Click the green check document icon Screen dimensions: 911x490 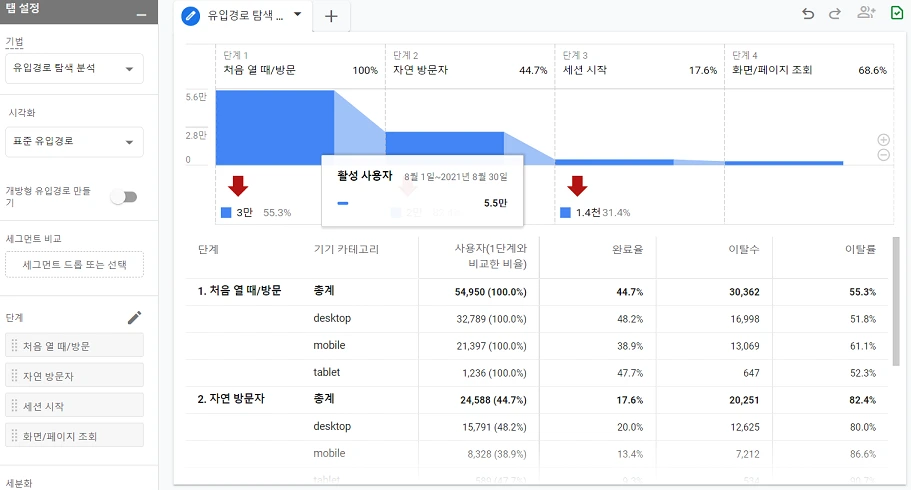coord(897,12)
